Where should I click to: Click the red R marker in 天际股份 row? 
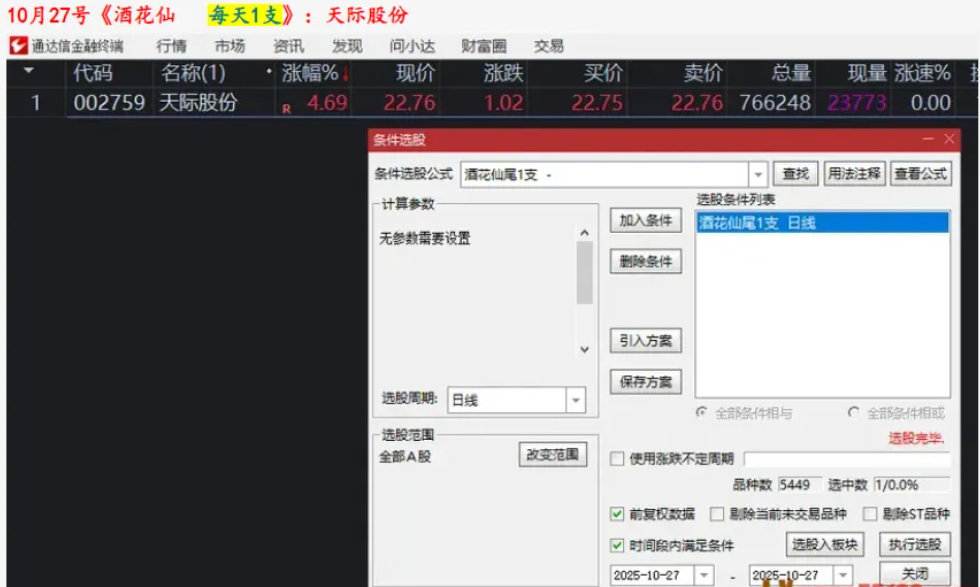287,108
